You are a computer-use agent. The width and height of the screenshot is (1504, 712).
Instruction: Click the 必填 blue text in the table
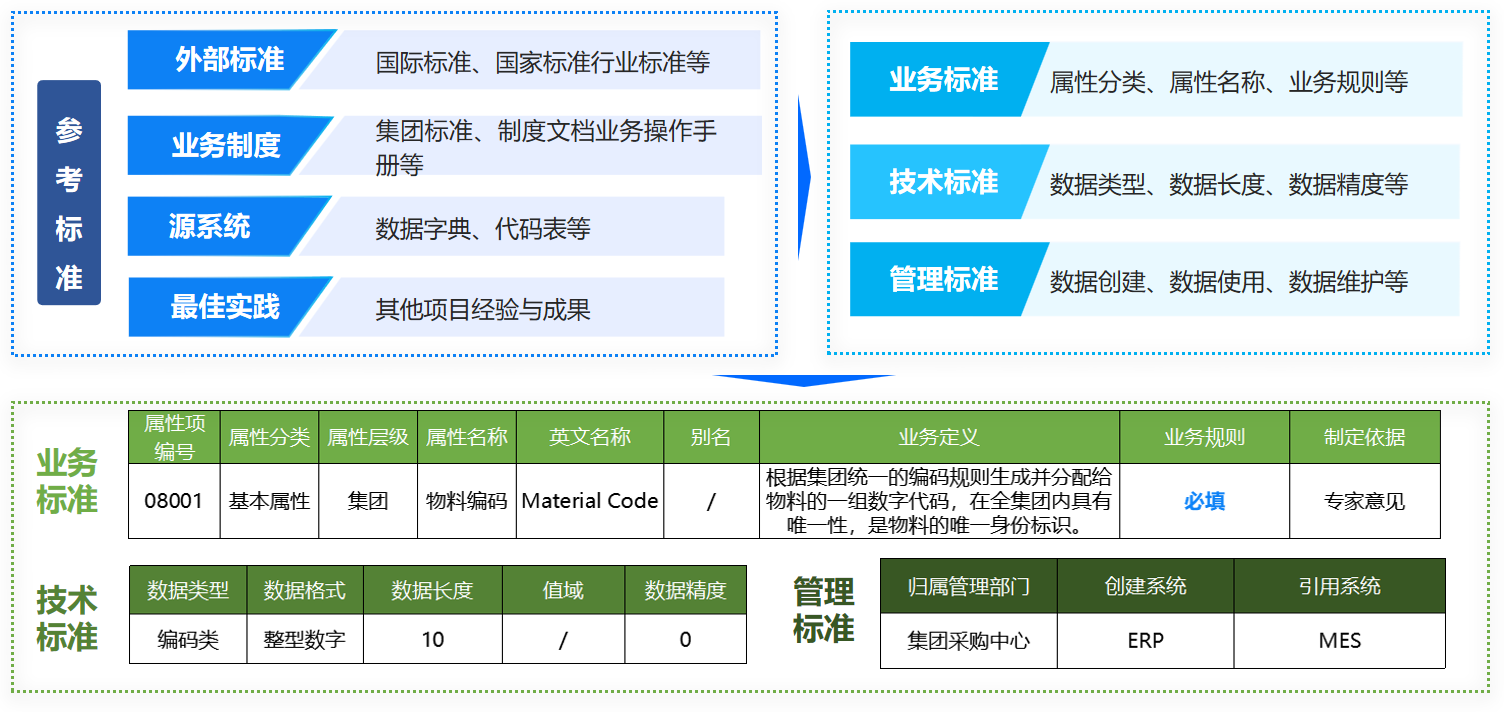click(1204, 501)
